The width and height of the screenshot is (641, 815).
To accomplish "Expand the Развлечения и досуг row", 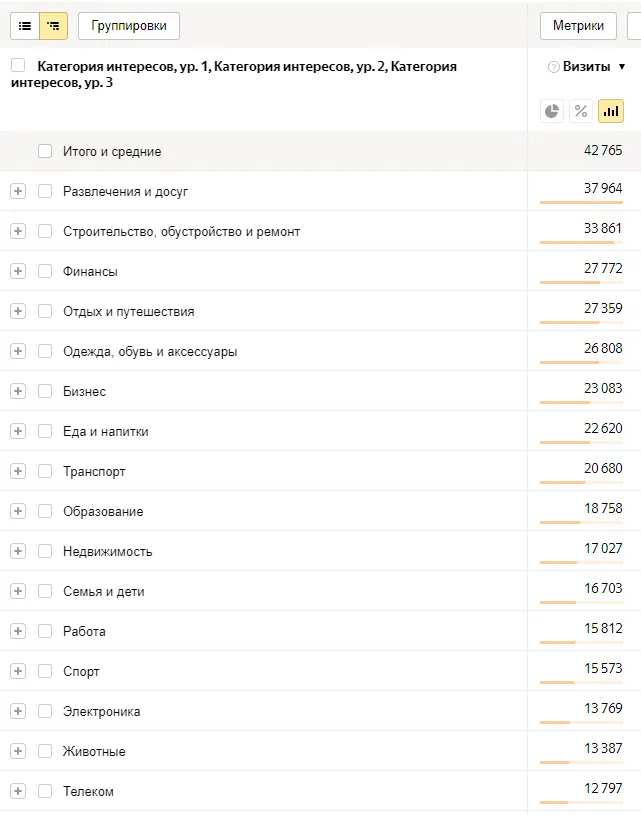I will click(x=18, y=191).
